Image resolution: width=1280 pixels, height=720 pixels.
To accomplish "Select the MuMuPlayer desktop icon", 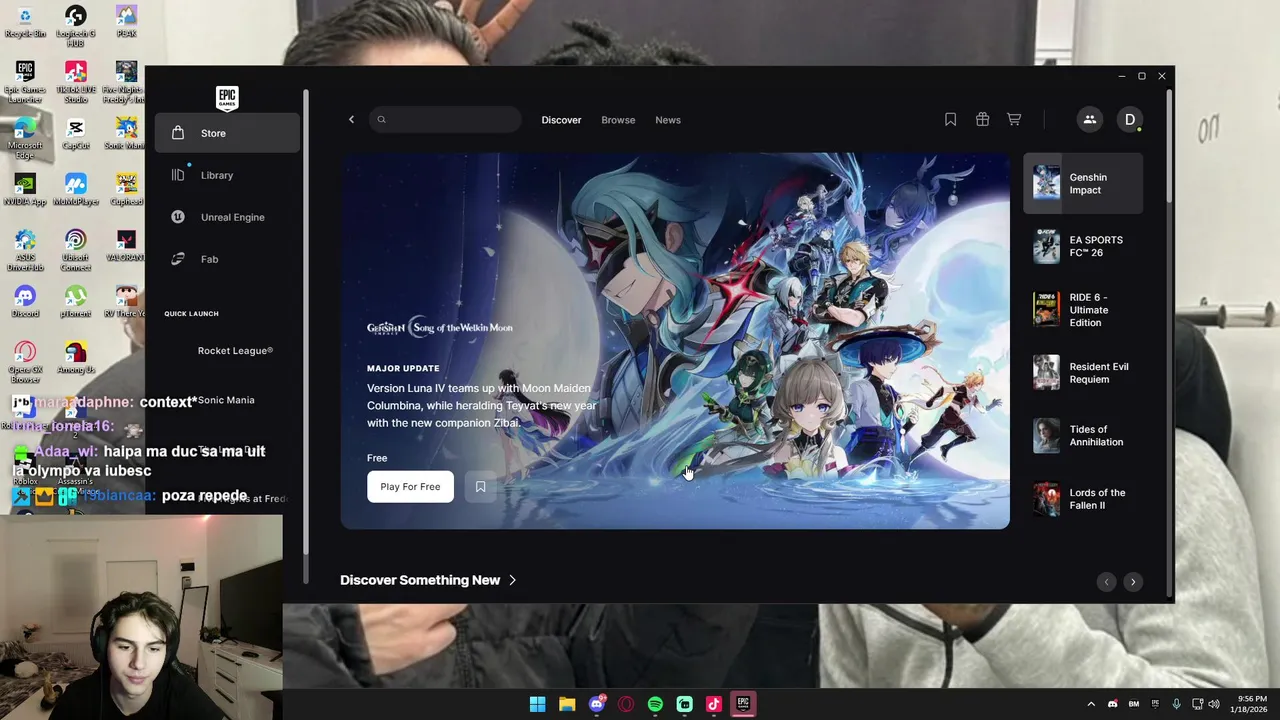I will (75, 190).
